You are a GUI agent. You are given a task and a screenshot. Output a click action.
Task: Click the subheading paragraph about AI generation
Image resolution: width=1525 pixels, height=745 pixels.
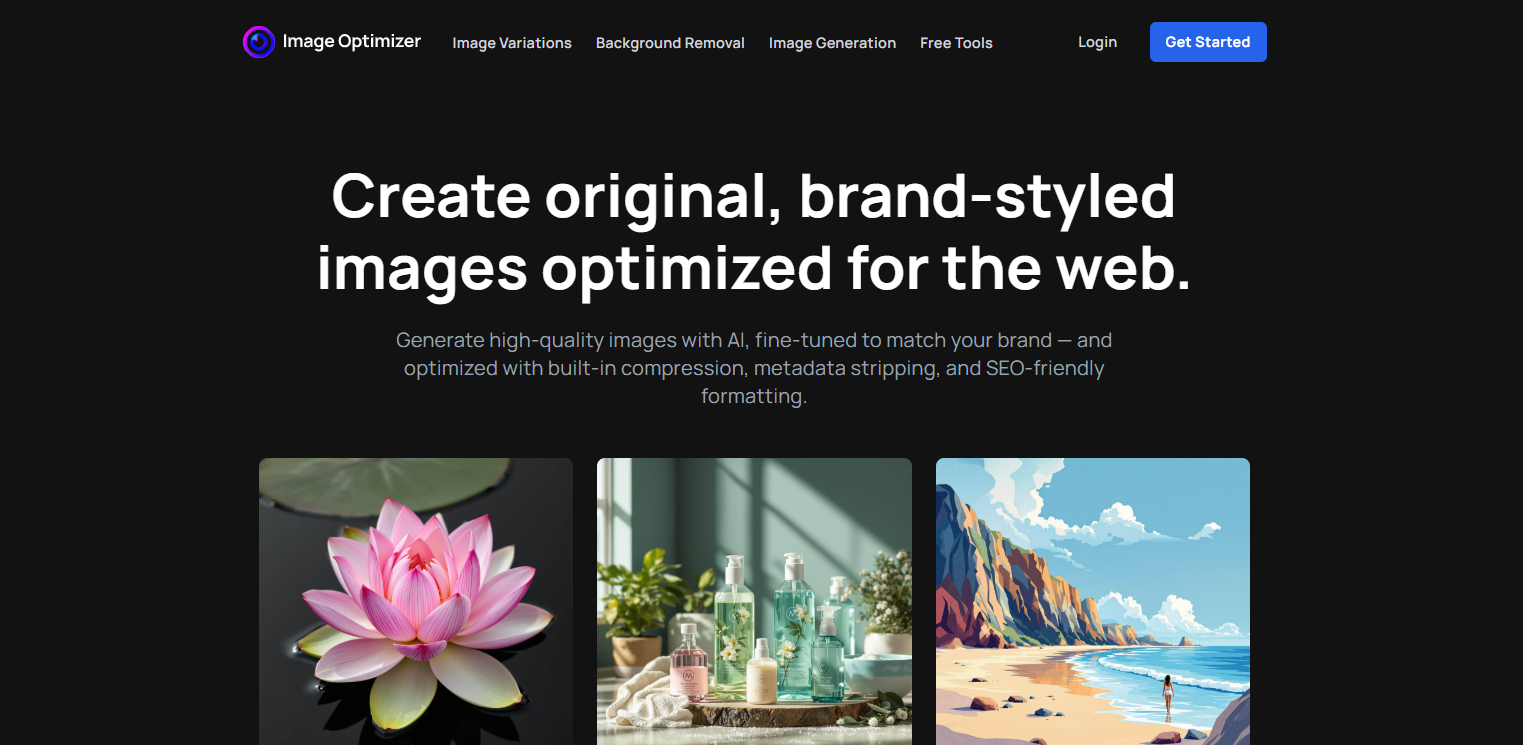(754, 368)
